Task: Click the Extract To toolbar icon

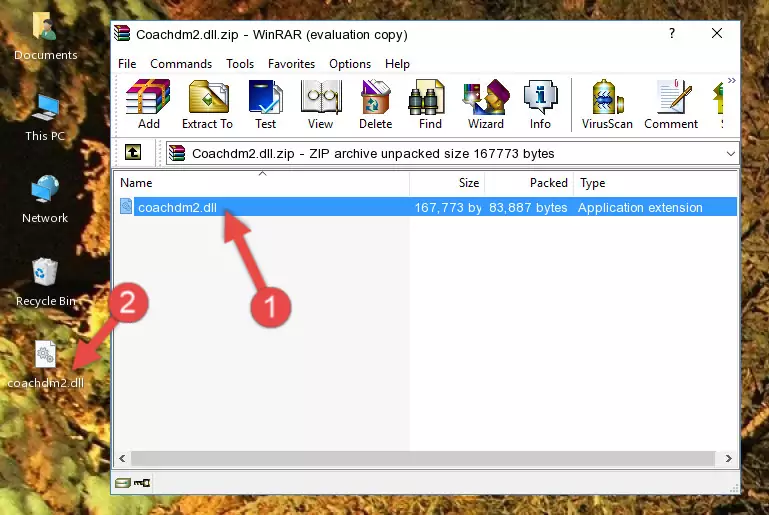Action: (x=207, y=104)
